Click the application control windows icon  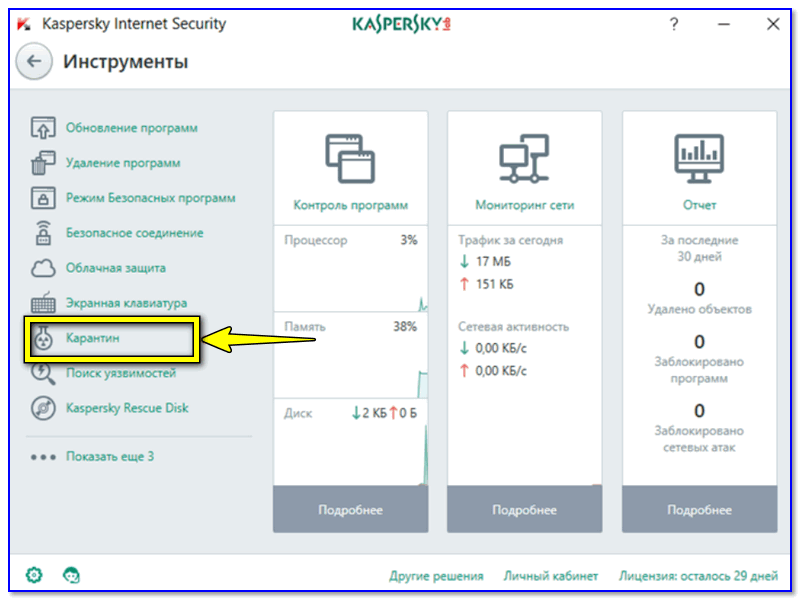click(x=350, y=159)
